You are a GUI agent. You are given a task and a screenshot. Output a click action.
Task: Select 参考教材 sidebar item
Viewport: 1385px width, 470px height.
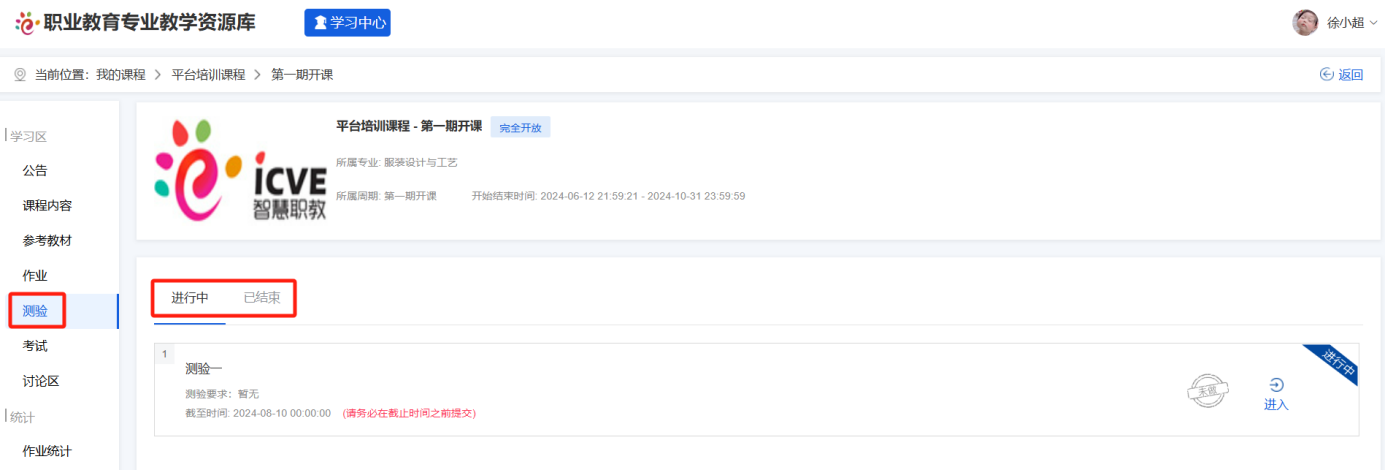click(x=47, y=240)
